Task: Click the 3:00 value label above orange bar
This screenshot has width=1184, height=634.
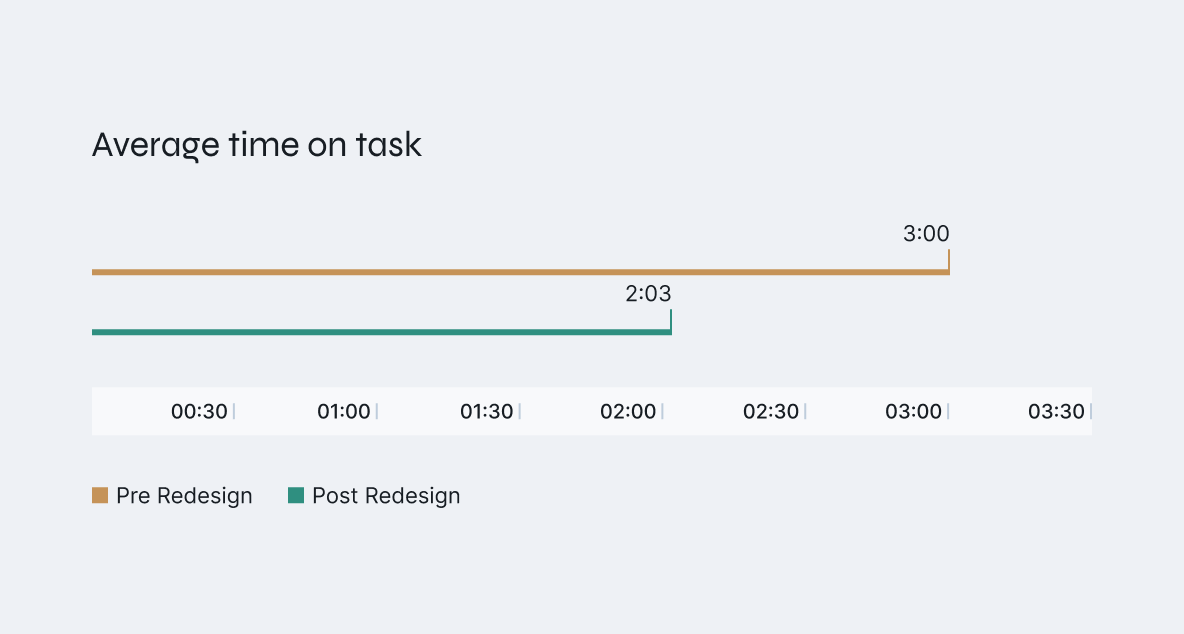Action: tap(925, 234)
